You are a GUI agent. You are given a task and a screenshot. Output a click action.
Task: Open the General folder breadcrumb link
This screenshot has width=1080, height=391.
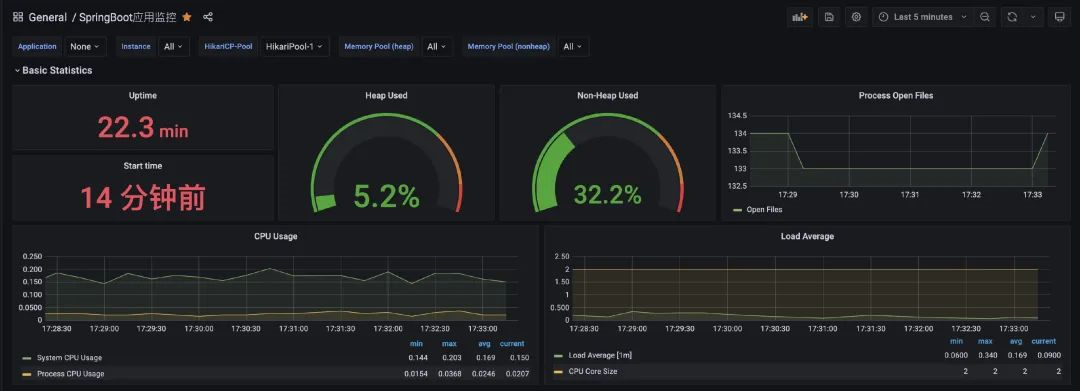(48, 17)
